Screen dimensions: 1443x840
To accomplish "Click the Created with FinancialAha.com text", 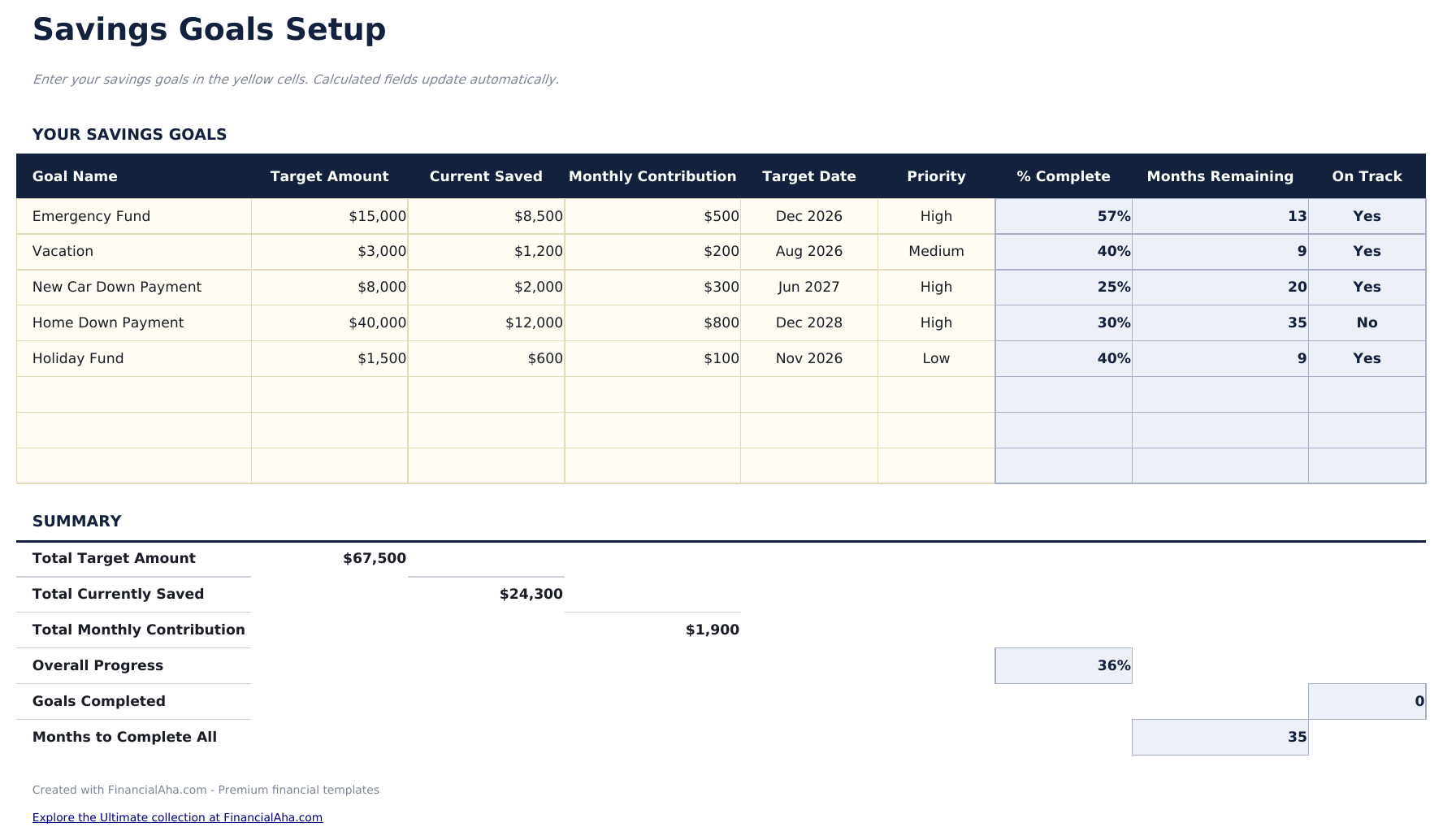I will pos(206,789).
